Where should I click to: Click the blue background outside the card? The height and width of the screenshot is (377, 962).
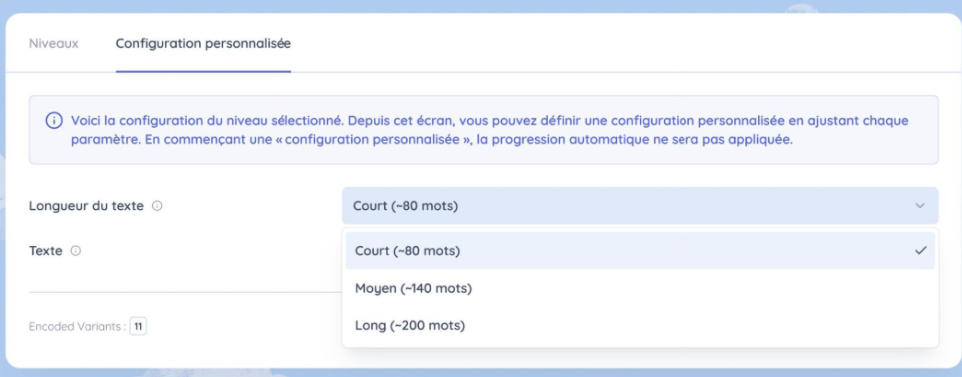479,5
